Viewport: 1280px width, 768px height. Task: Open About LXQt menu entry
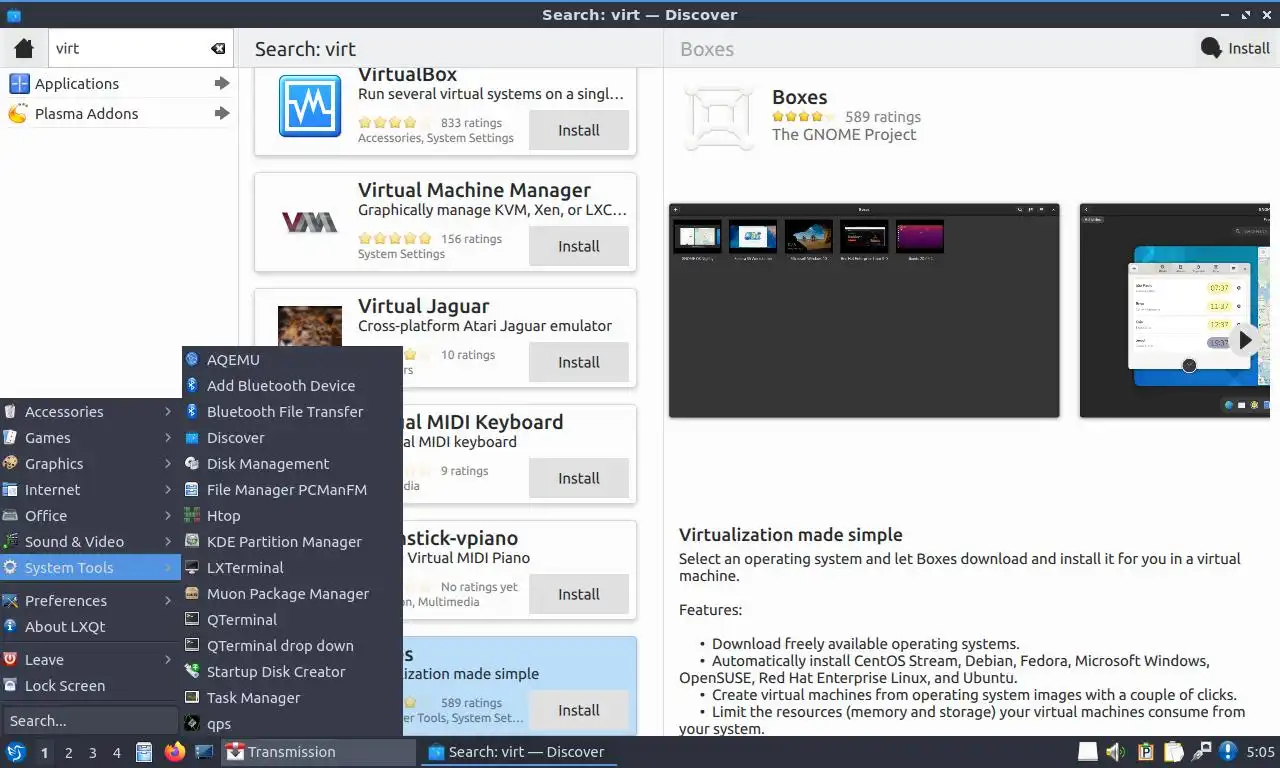[x=90, y=627]
